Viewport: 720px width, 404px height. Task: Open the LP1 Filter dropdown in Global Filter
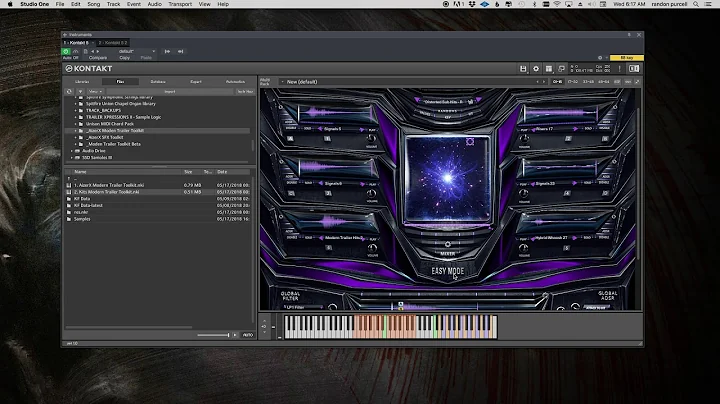(303, 307)
